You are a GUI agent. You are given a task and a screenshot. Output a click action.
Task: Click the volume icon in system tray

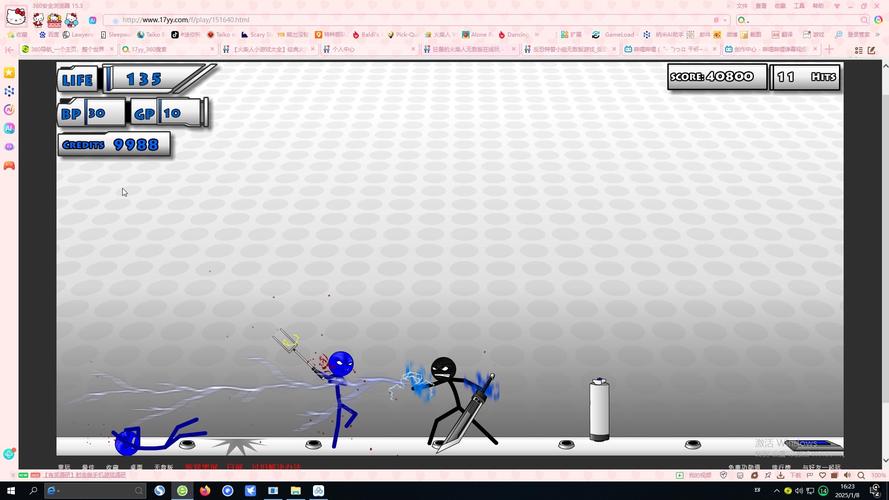(799, 490)
